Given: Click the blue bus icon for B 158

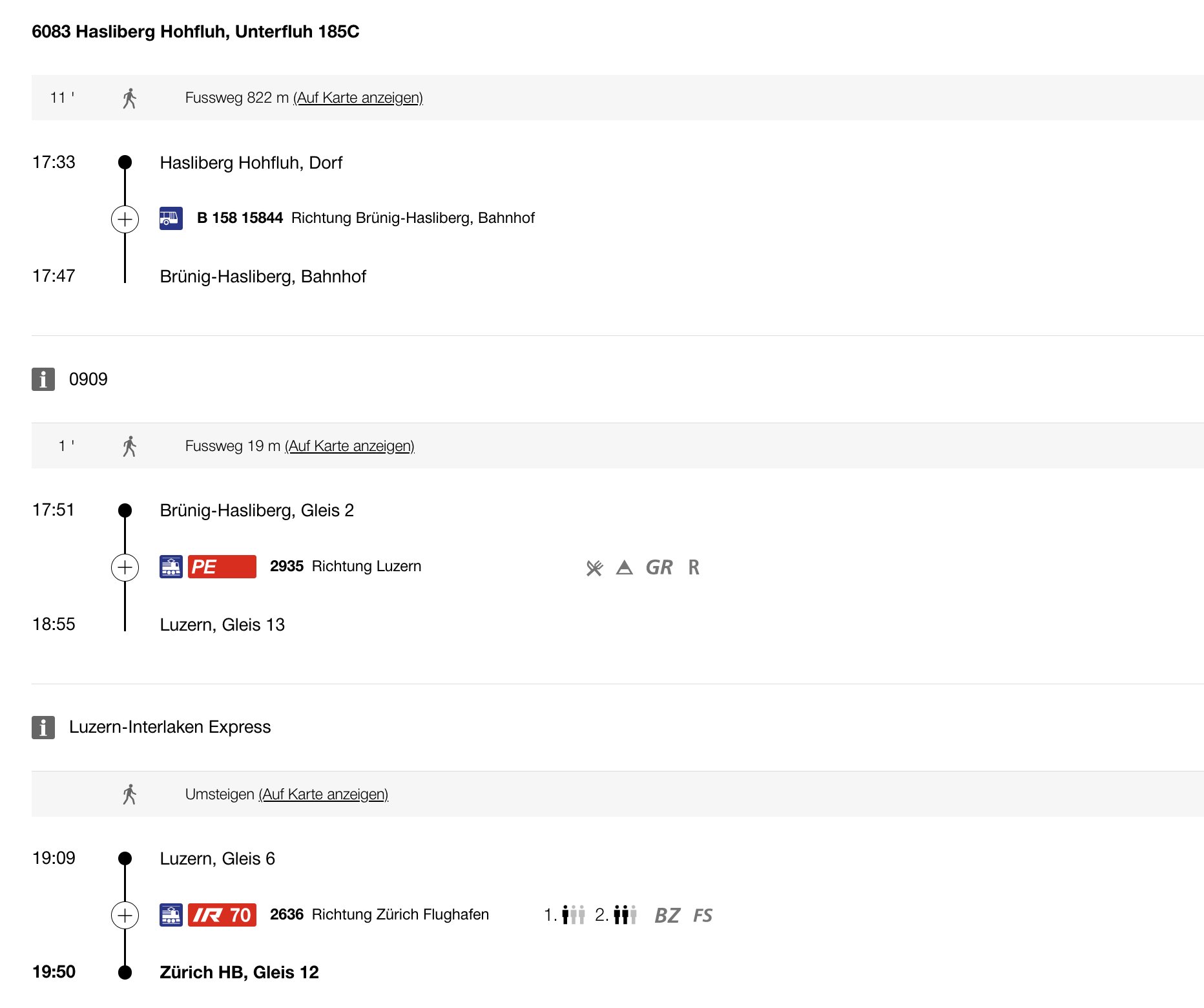Looking at the screenshot, I should point(171,218).
